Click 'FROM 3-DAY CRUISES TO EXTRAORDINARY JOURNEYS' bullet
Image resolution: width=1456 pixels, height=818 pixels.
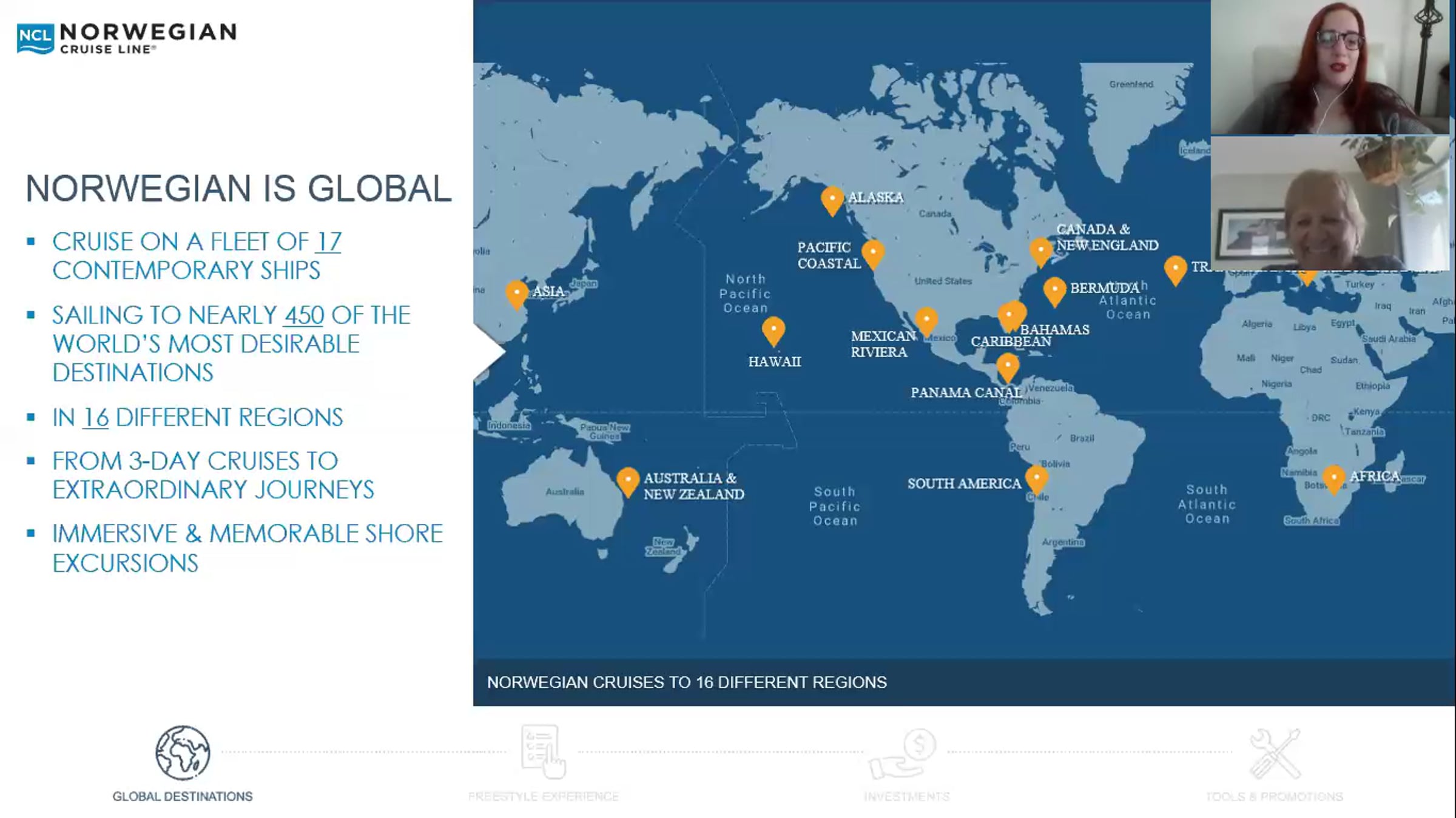(x=213, y=475)
